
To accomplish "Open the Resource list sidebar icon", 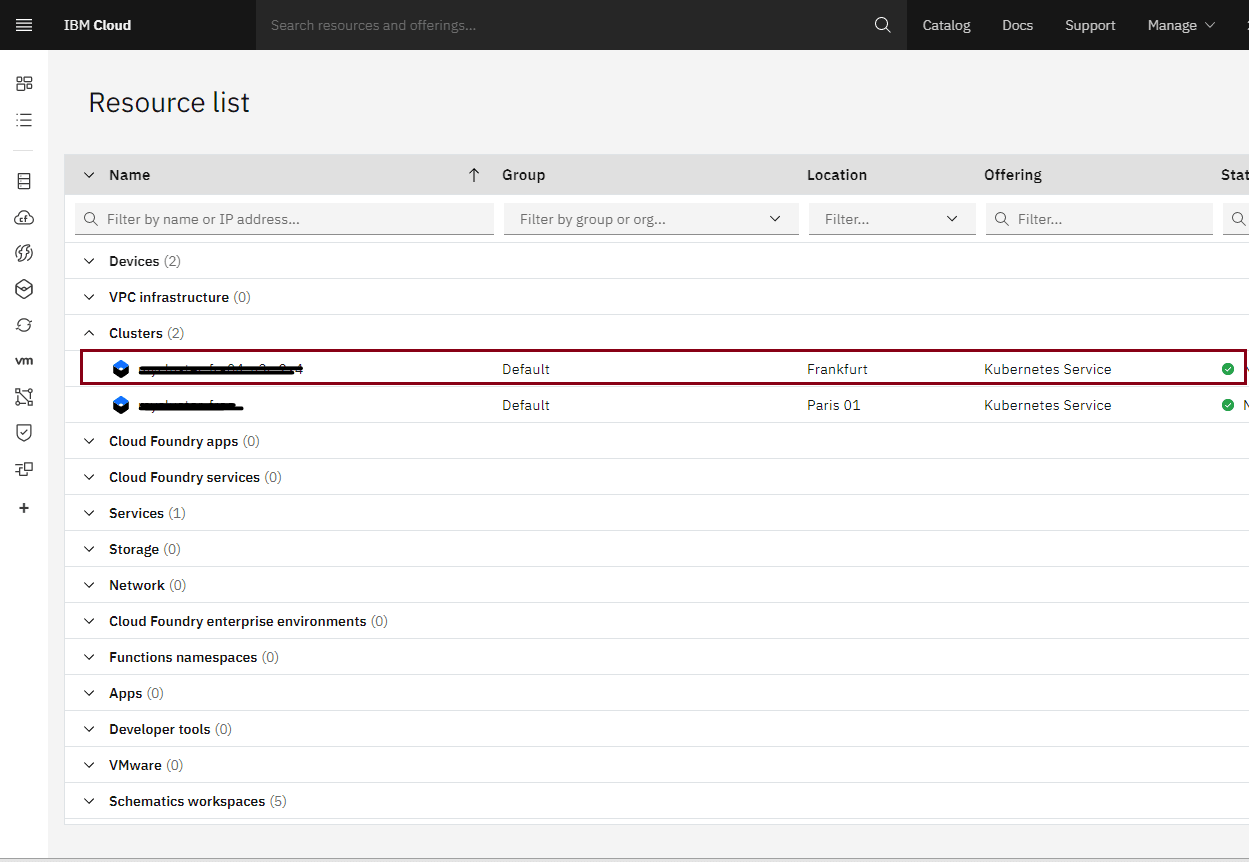I will tap(24, 120).
